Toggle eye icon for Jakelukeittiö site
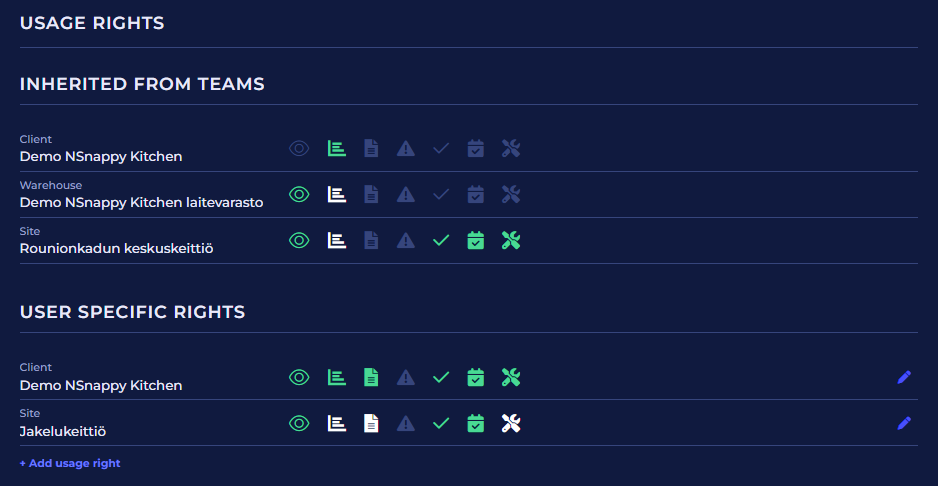The image size is (938, 486). [299, 423]
